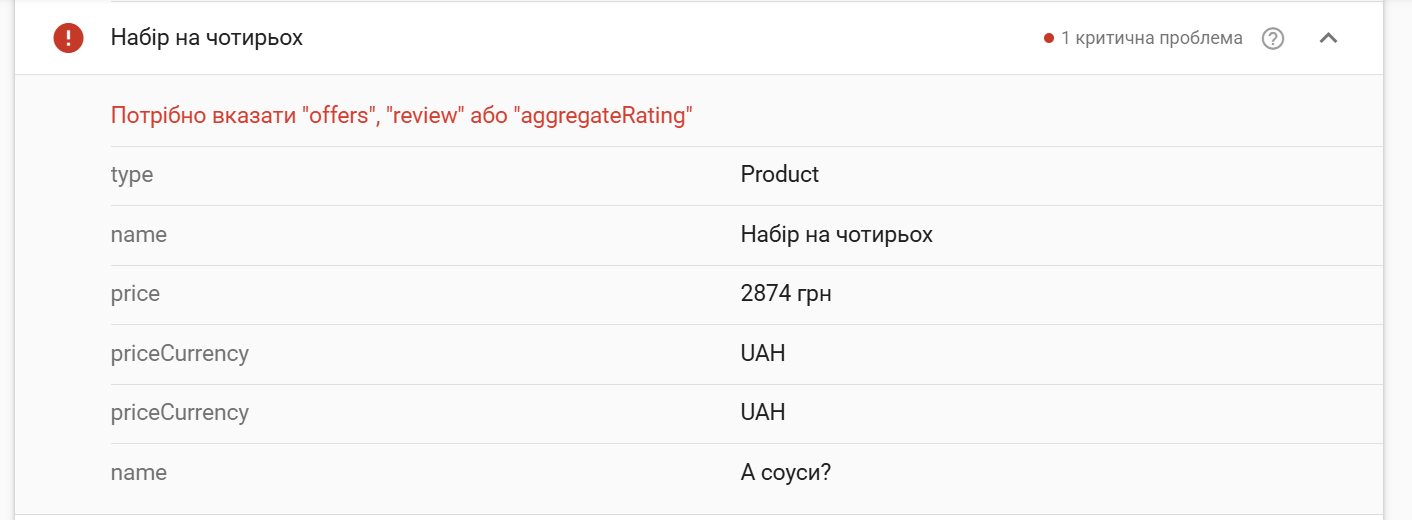Click the '1 критична проблема' label
Screen dimensions: 1412x520
click(x=1152, y=38)
